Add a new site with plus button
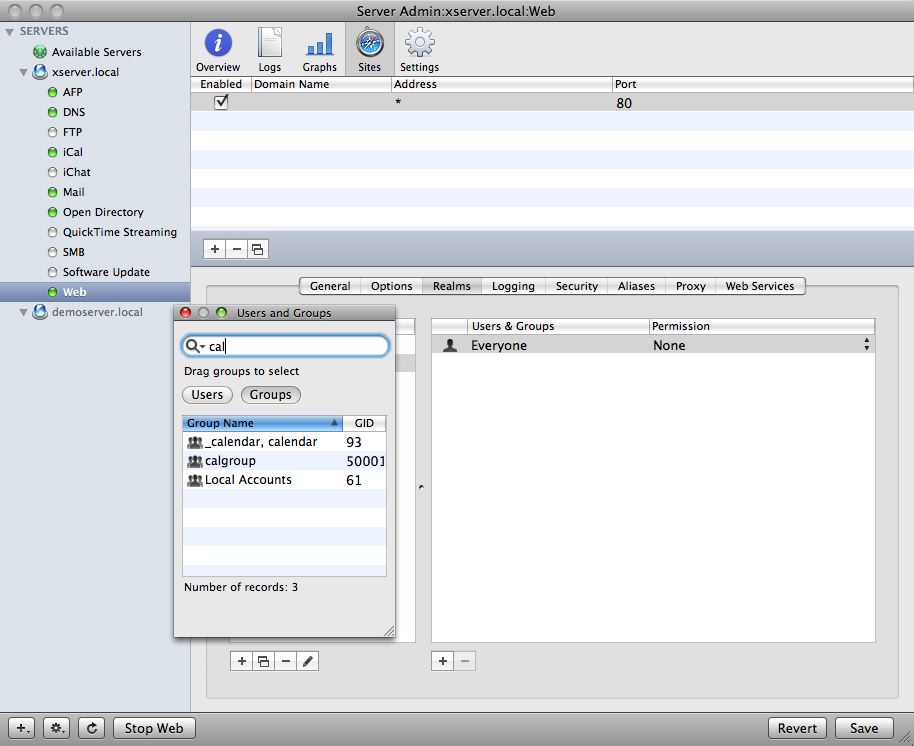Viewport: 914px width, 746px height. click(x=215, y=249)
